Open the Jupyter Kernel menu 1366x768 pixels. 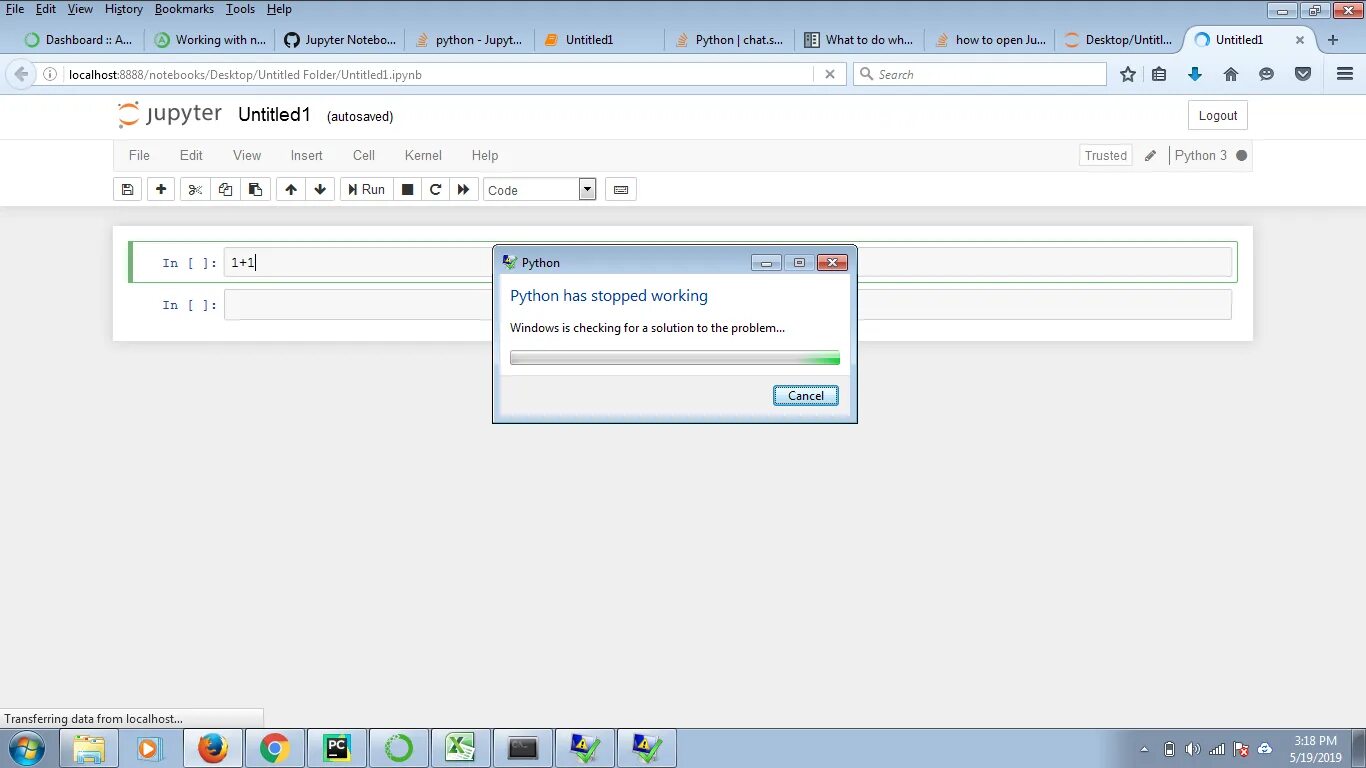(423, 155)
